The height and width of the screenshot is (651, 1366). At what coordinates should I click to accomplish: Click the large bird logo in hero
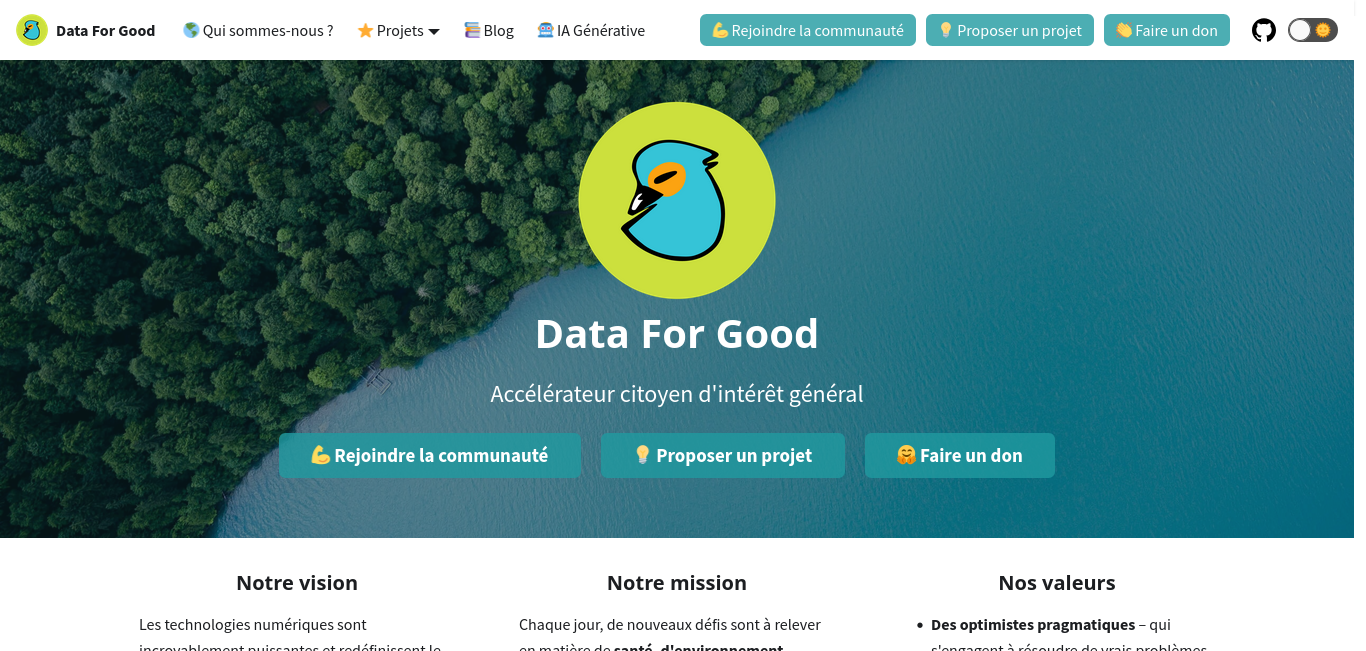[677, 200]
